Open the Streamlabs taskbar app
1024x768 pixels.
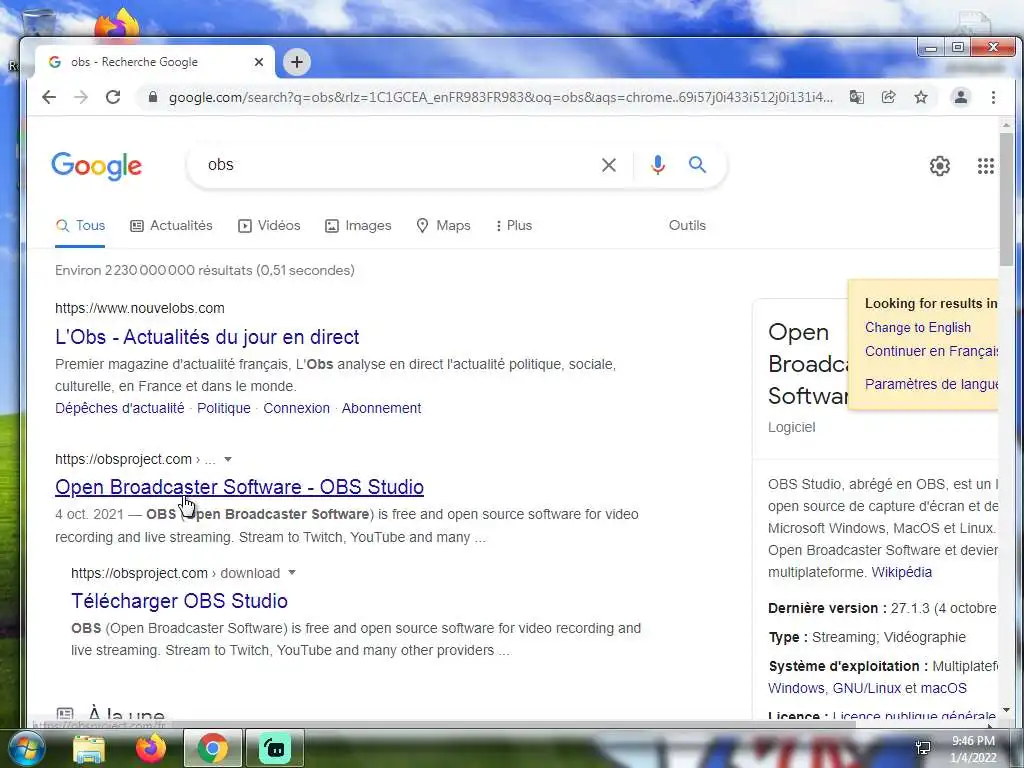[x=275, y=748]
